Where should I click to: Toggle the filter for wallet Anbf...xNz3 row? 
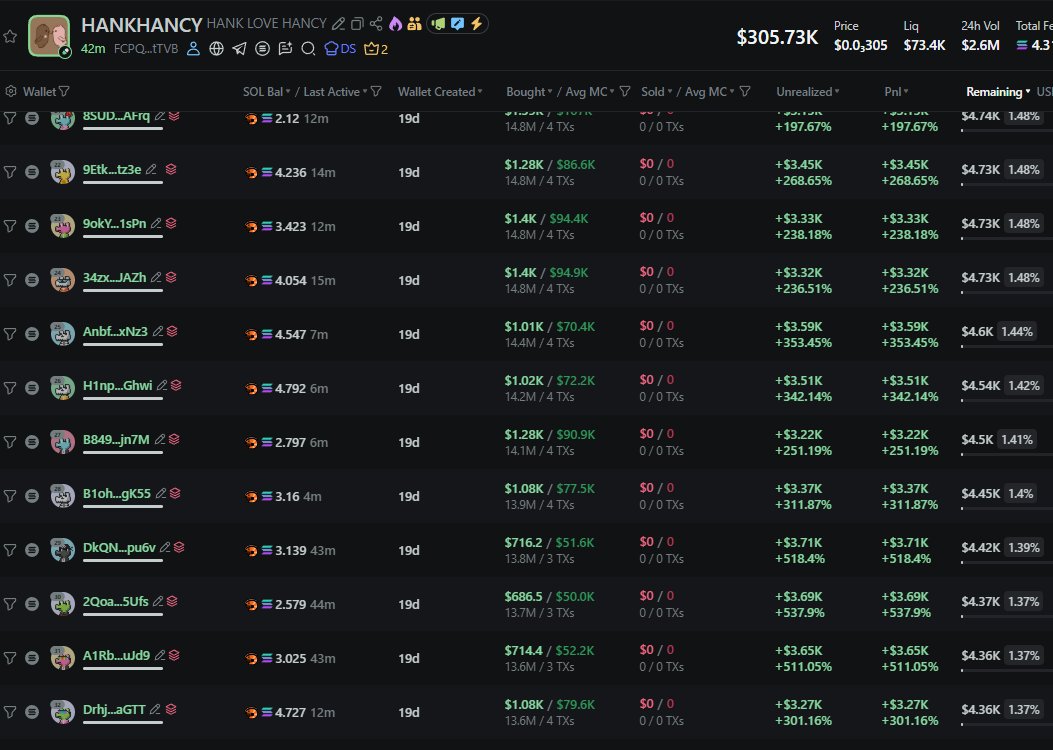[x=10, y=333]
